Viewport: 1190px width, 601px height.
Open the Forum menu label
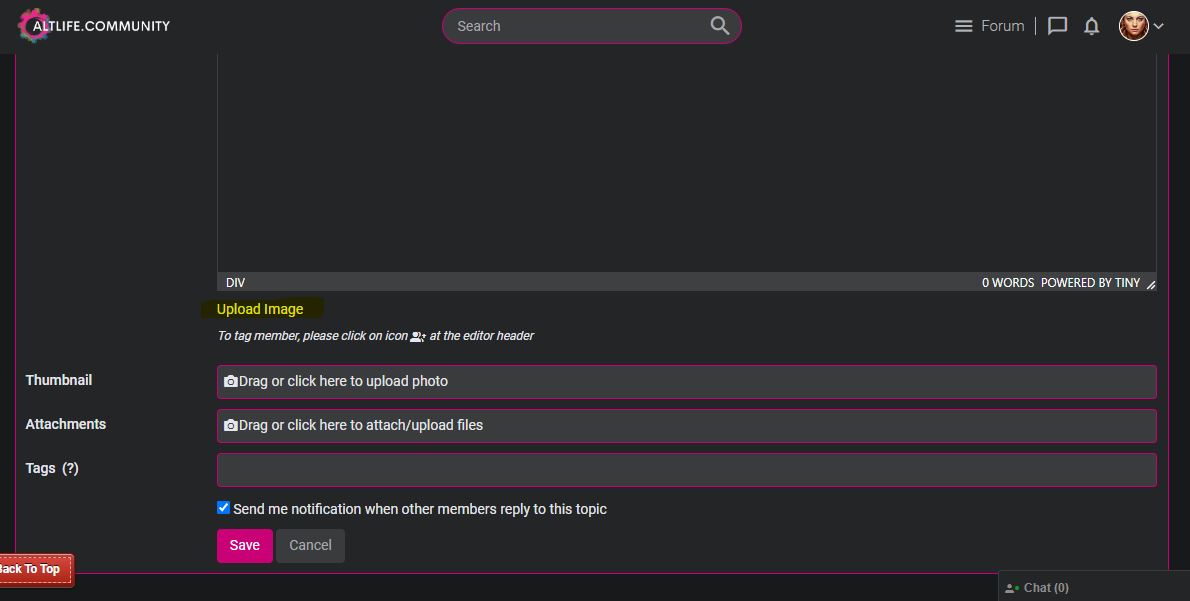(1002, 26)
